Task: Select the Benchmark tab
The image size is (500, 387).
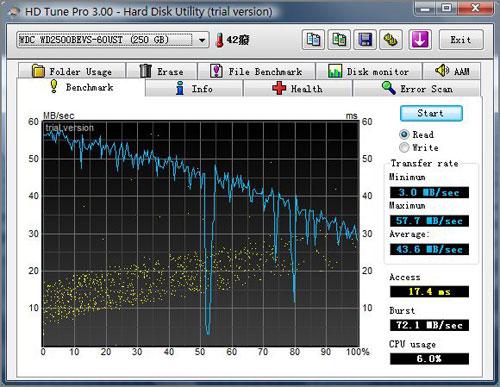Action: tap(81, 87)
